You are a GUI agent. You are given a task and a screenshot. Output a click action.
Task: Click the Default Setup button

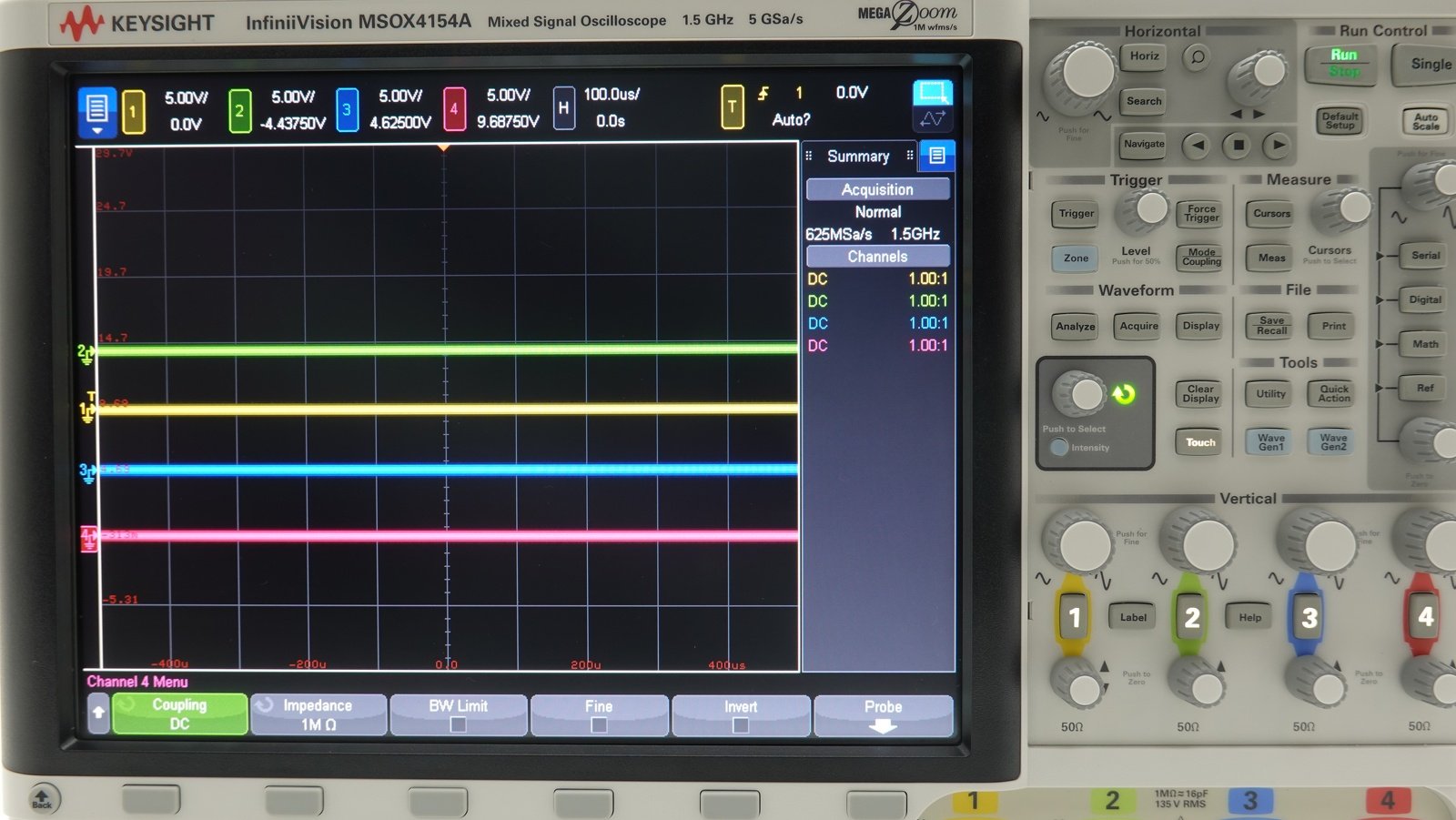coord(1340,120)
